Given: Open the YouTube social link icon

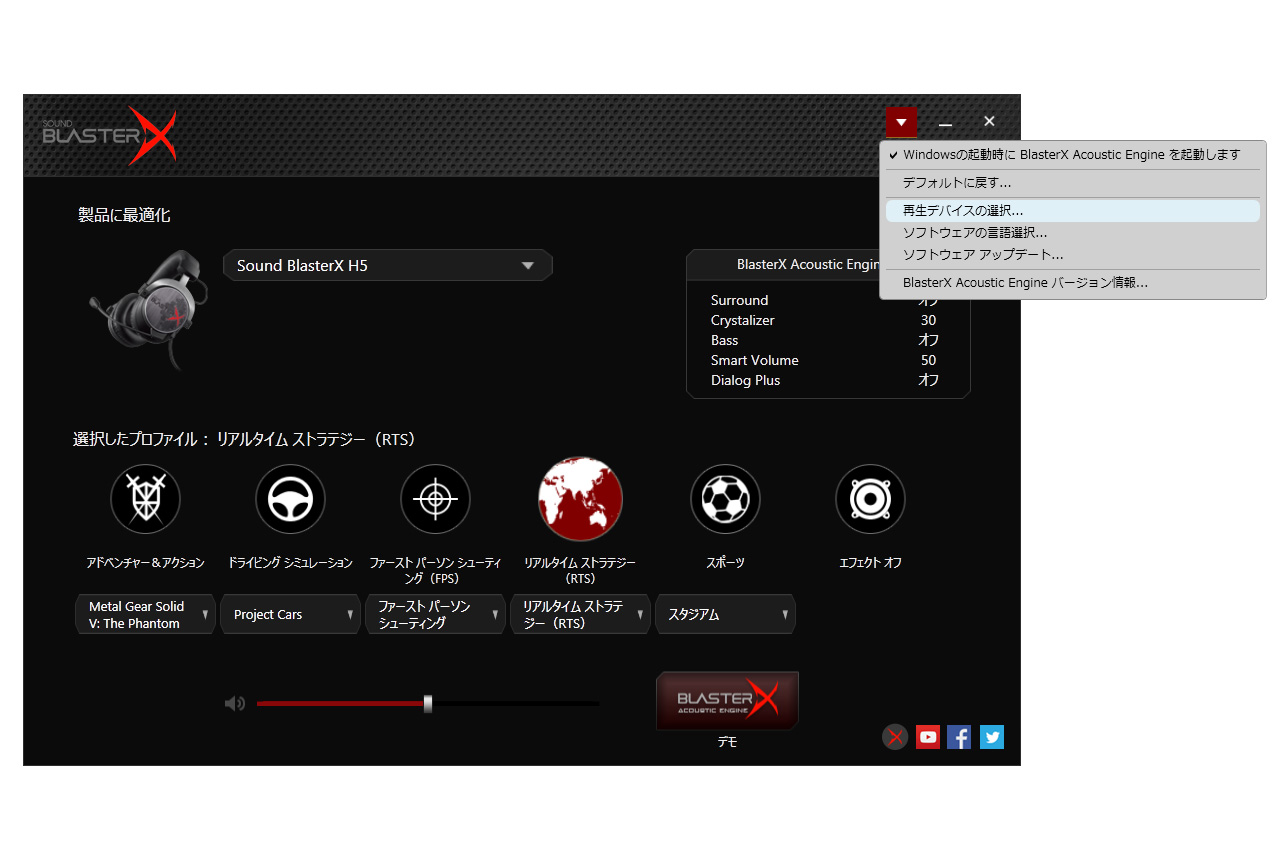Looking at the screenshot, I should pos(928,738).
